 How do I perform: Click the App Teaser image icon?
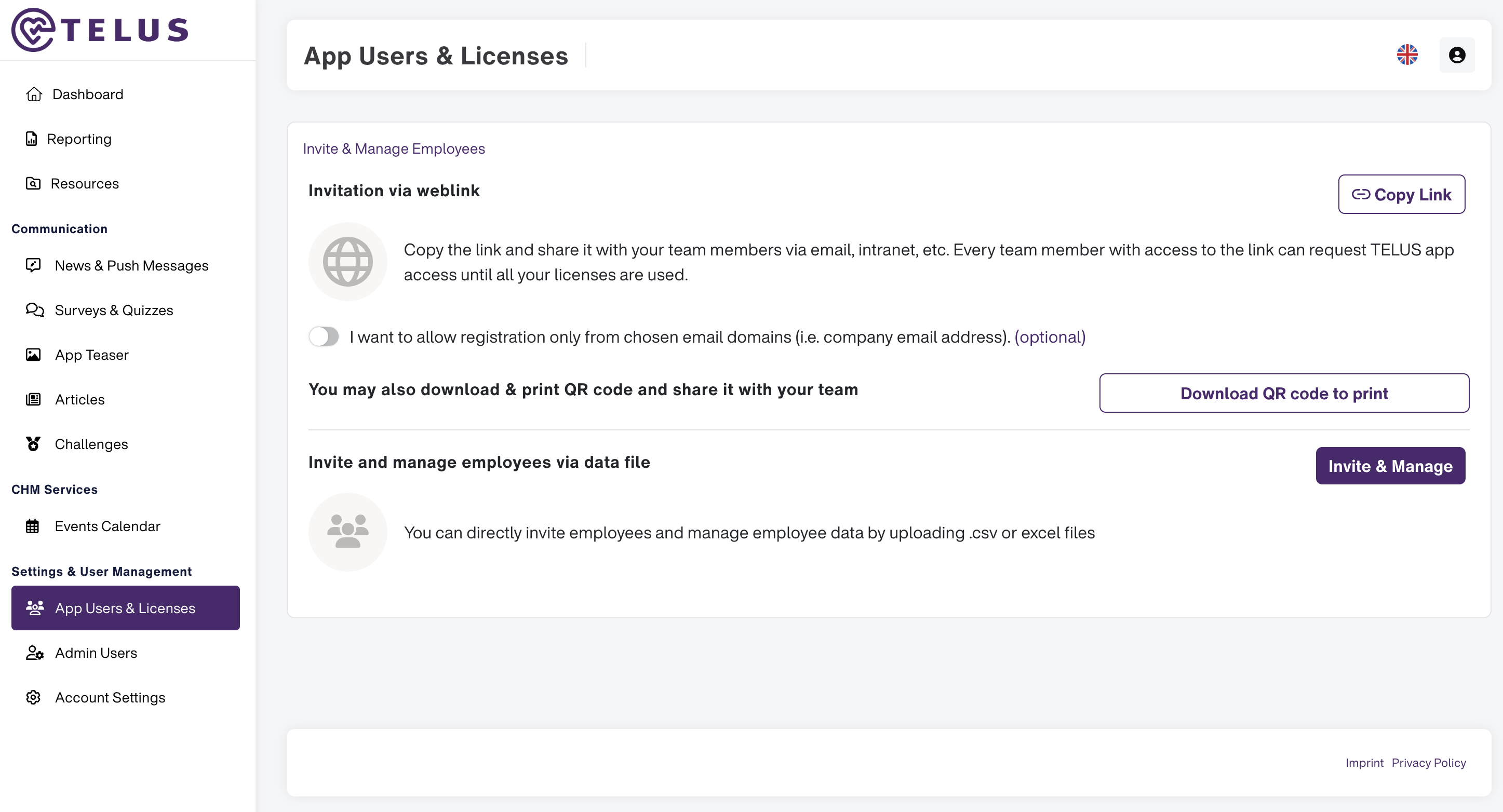pyautogui.click(x=33, y=355)
